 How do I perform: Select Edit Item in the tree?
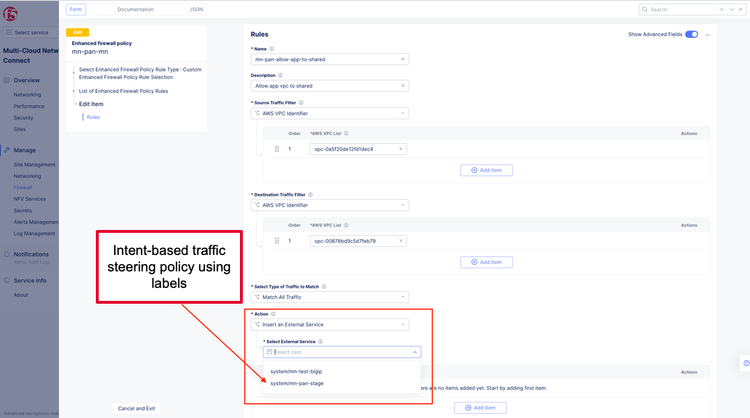coord(91,104)
